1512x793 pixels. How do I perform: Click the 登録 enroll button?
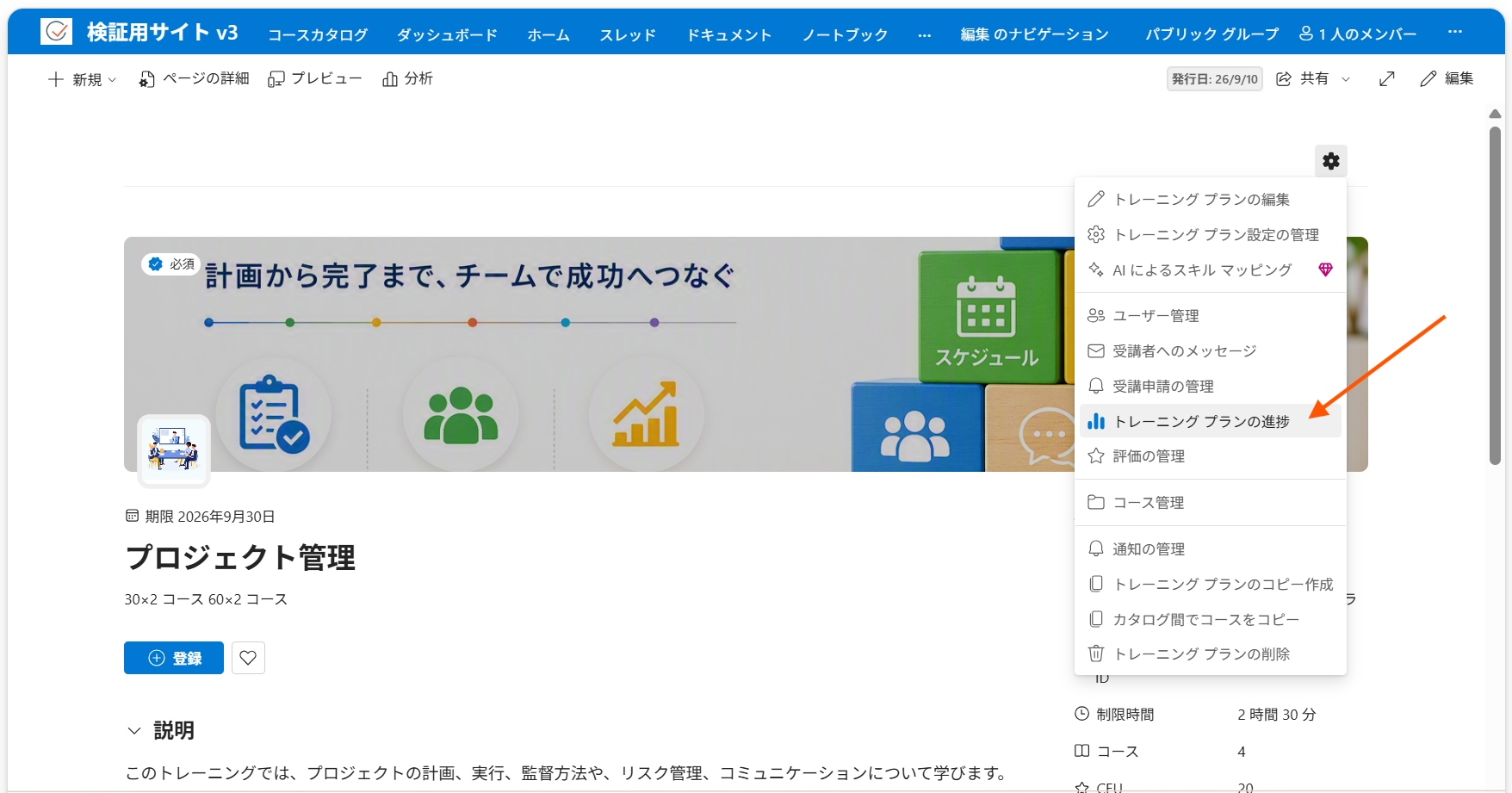[174, 658]
